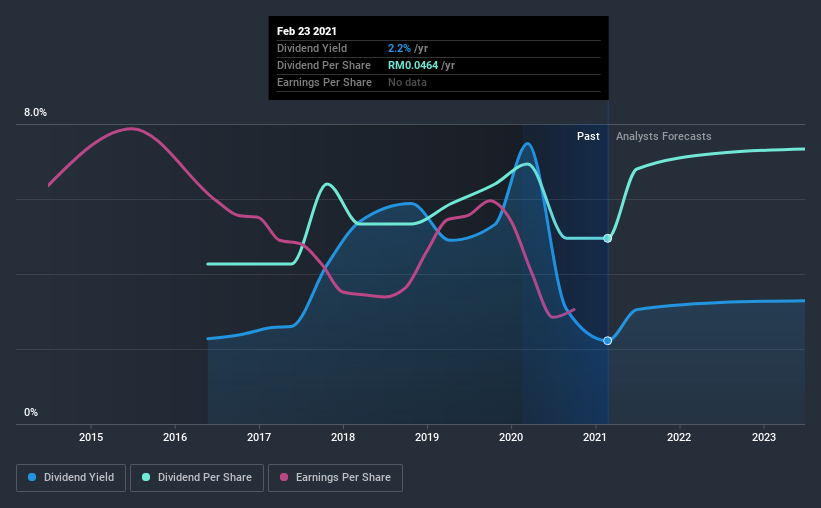Image resolution: width=821 pixels, height=508 pixels.
Task: Click the 2.2% dividend yield tooltip value
Action: tap(399, 48)
